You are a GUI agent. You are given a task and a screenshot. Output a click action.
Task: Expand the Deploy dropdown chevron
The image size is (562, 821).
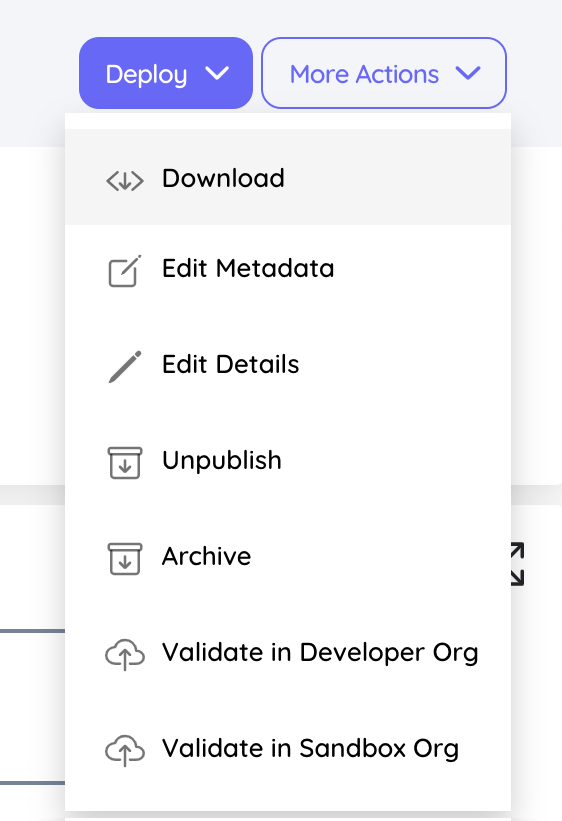217,73
